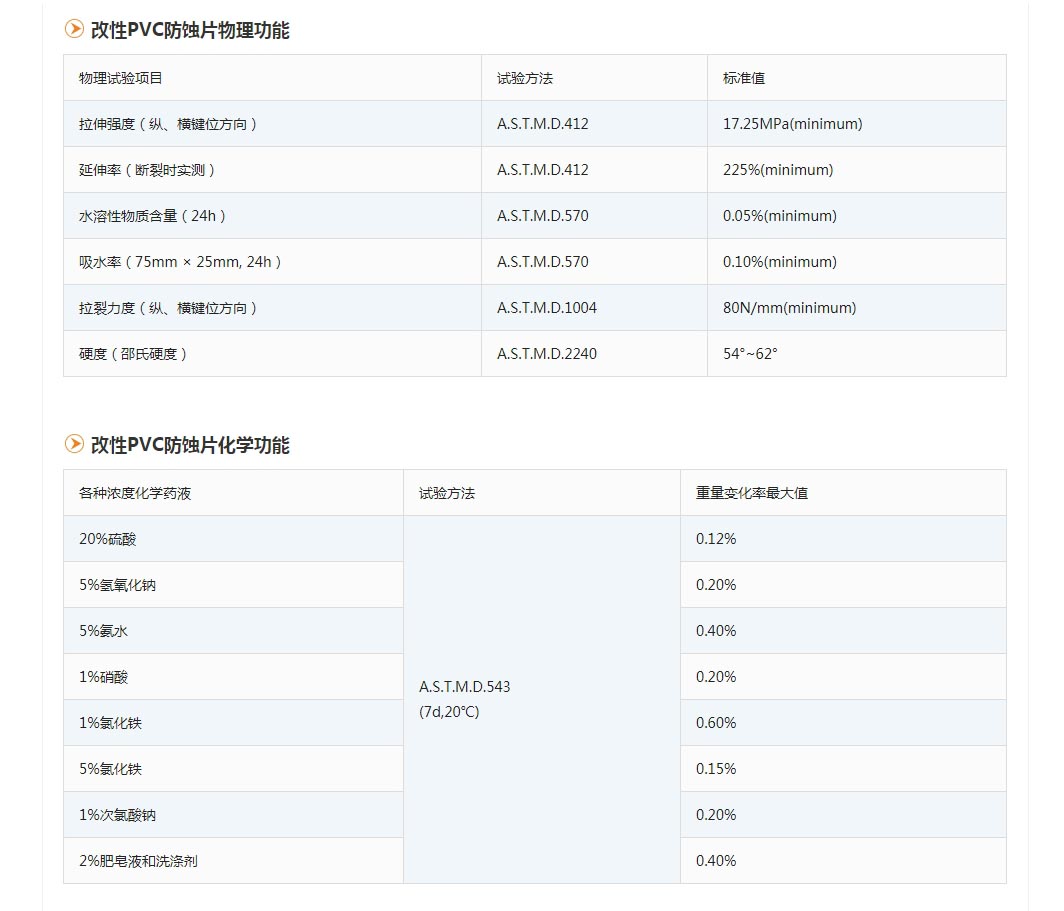Select the 17.25MPa(minimum) value cell
This screenshot has height=911, width=1064.
point(792,124)
